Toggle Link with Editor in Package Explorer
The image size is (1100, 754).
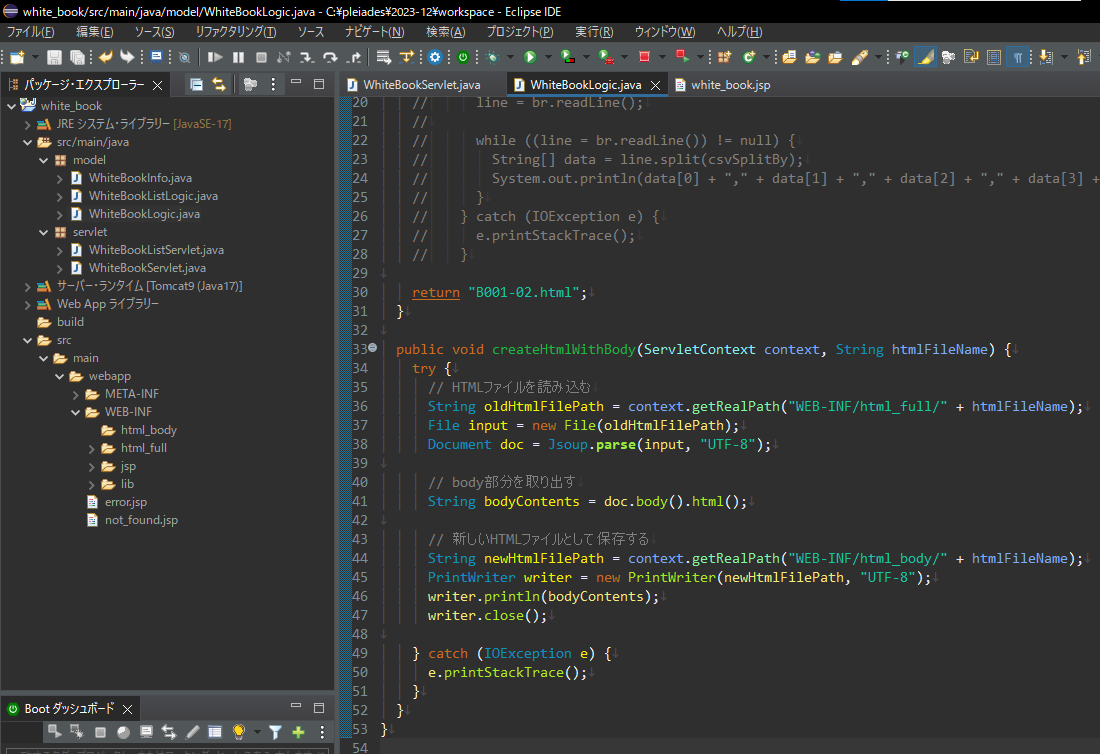coord(218,85)
